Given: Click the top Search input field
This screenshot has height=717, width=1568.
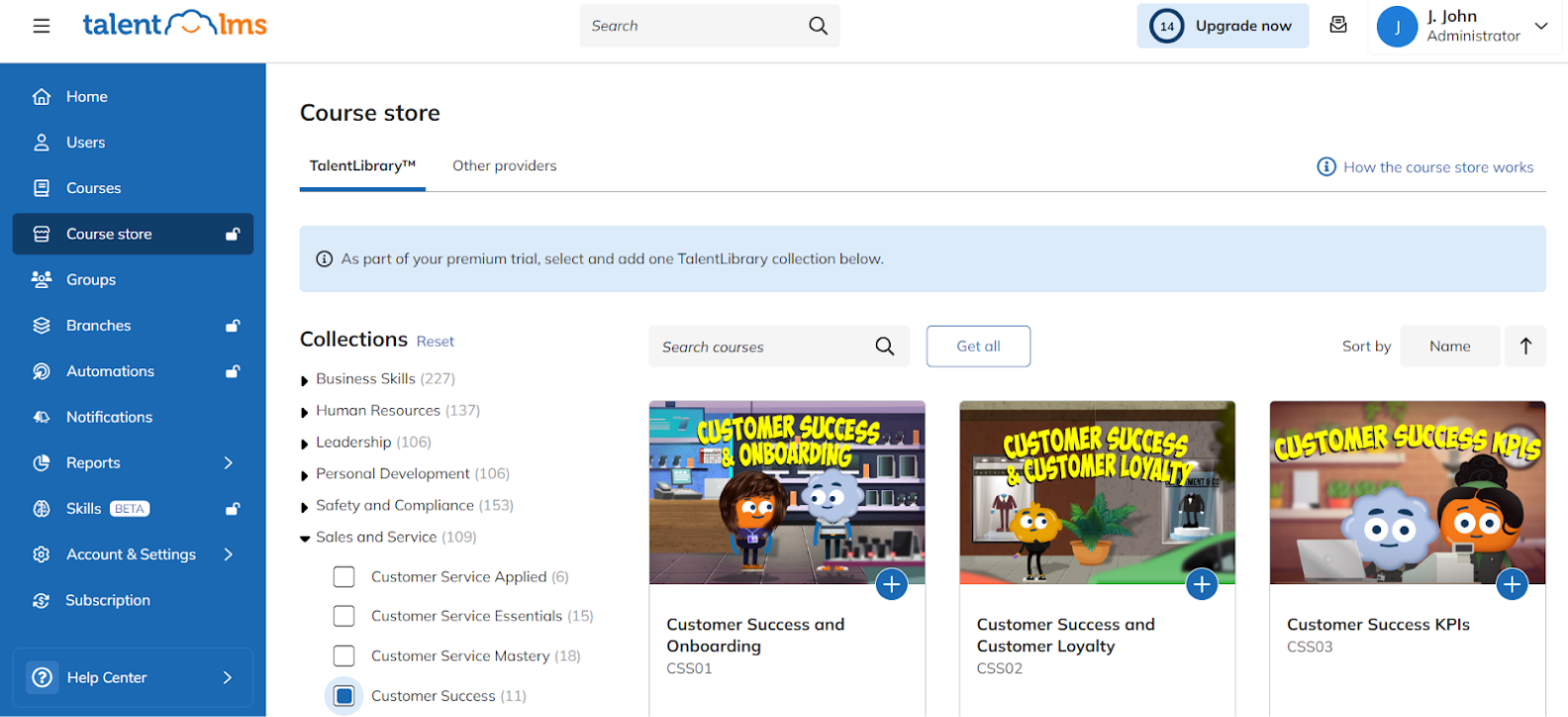Looking at the screenshot, I should (x=710, y=26).
